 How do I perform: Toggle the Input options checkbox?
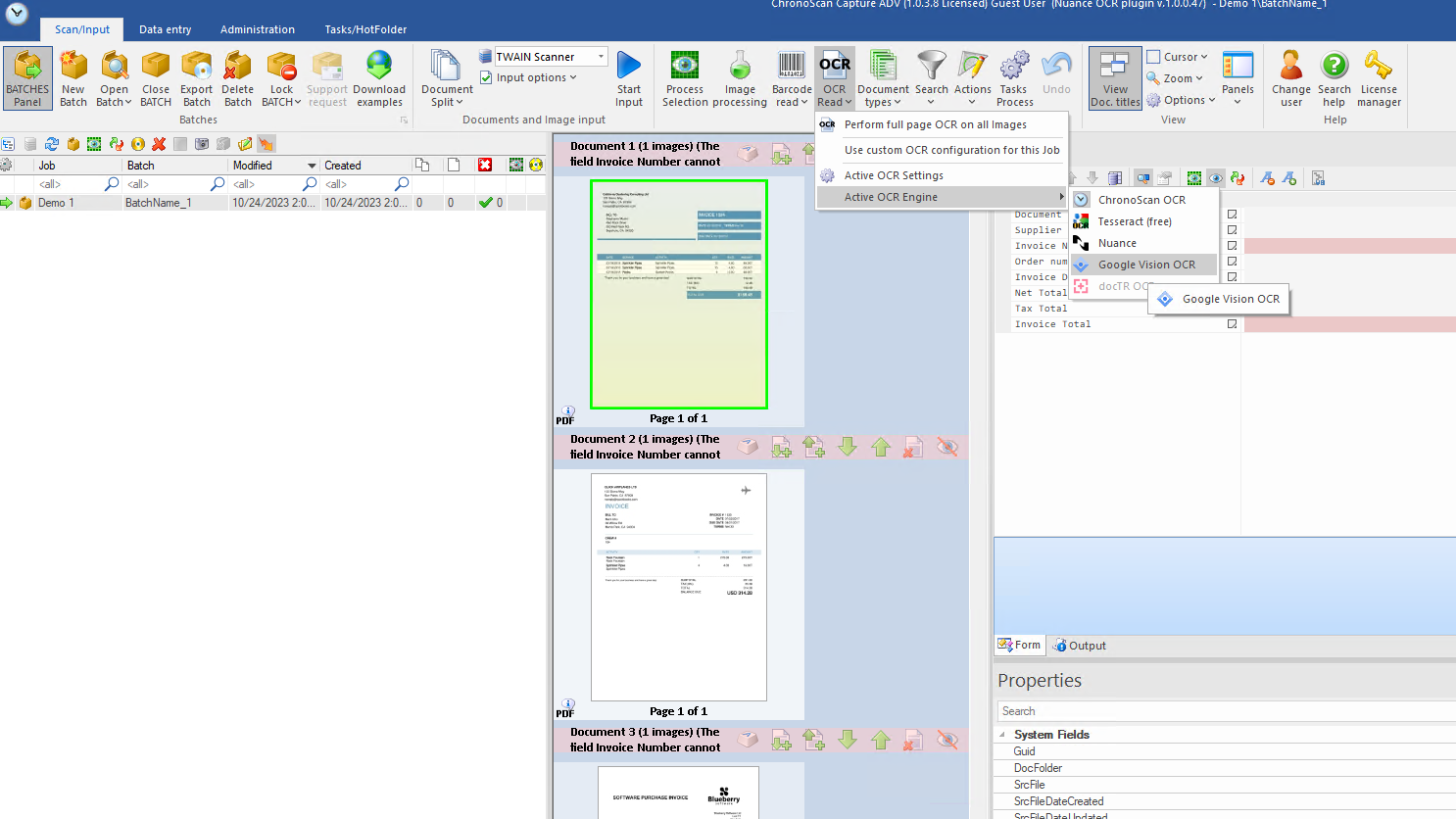coord(487,77)
